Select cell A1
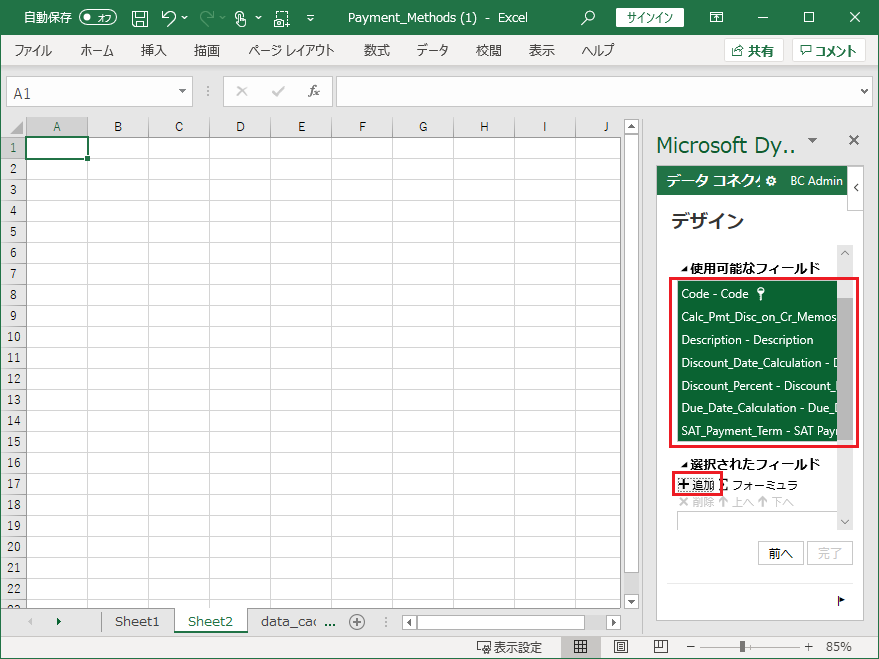The image size is (879, 659). click(57, 148)
